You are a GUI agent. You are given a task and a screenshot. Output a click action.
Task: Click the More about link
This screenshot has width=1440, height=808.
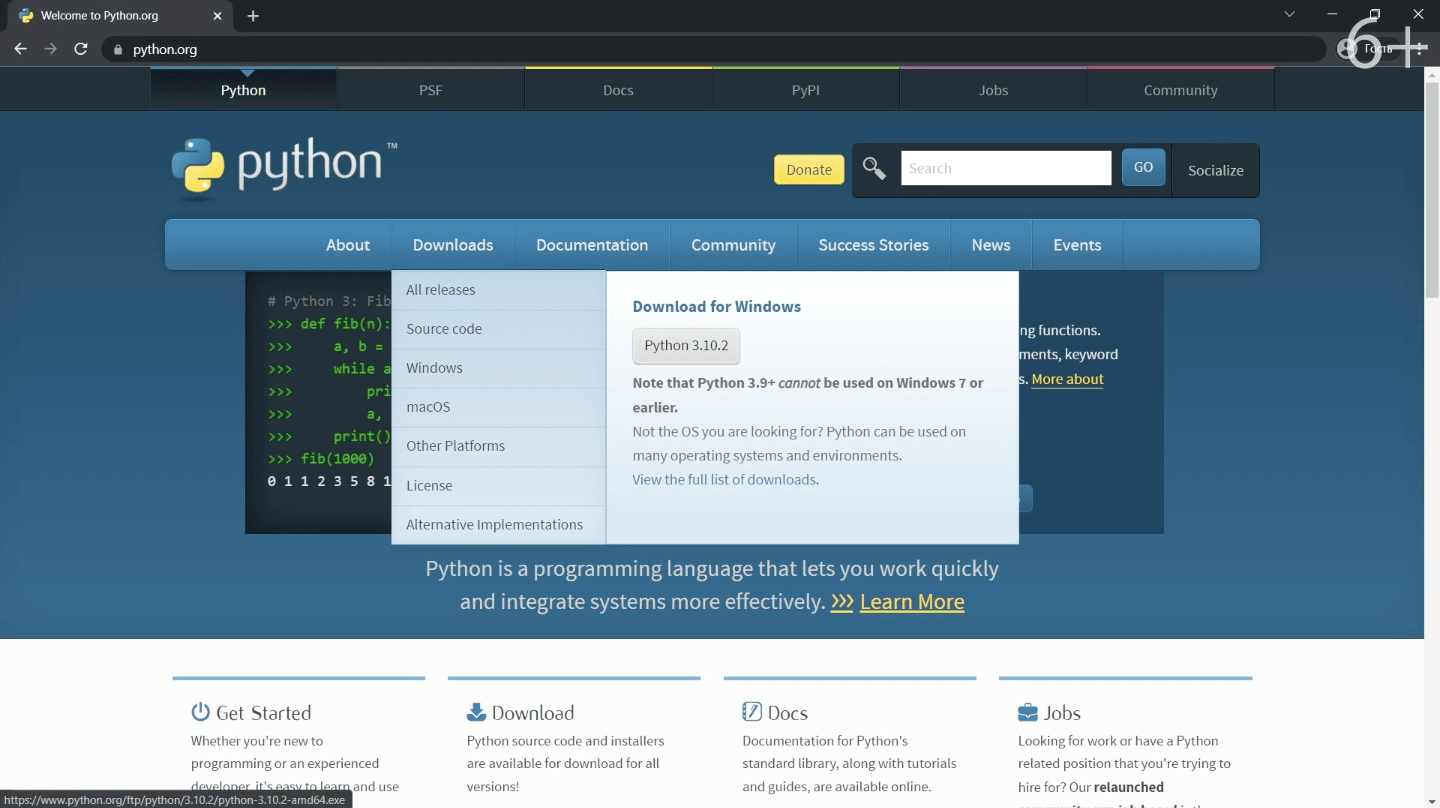click(x=1067, y=379)
